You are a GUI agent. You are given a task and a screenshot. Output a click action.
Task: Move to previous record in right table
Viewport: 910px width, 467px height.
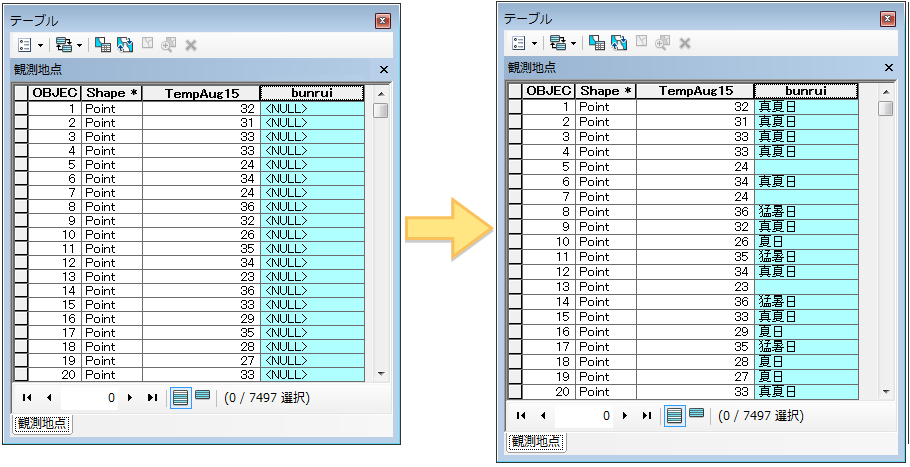tap(544, 415)
